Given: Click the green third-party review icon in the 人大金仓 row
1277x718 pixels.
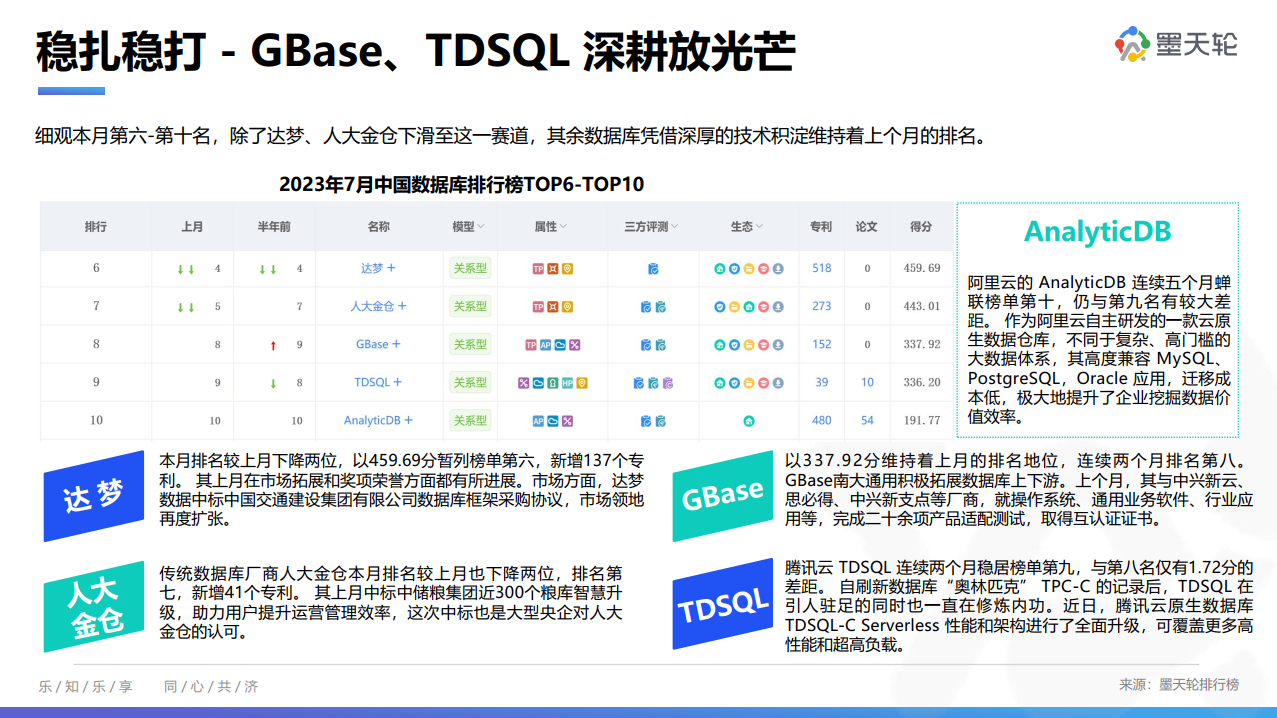Looking at the screenshot, I should (x=660, y=307).
